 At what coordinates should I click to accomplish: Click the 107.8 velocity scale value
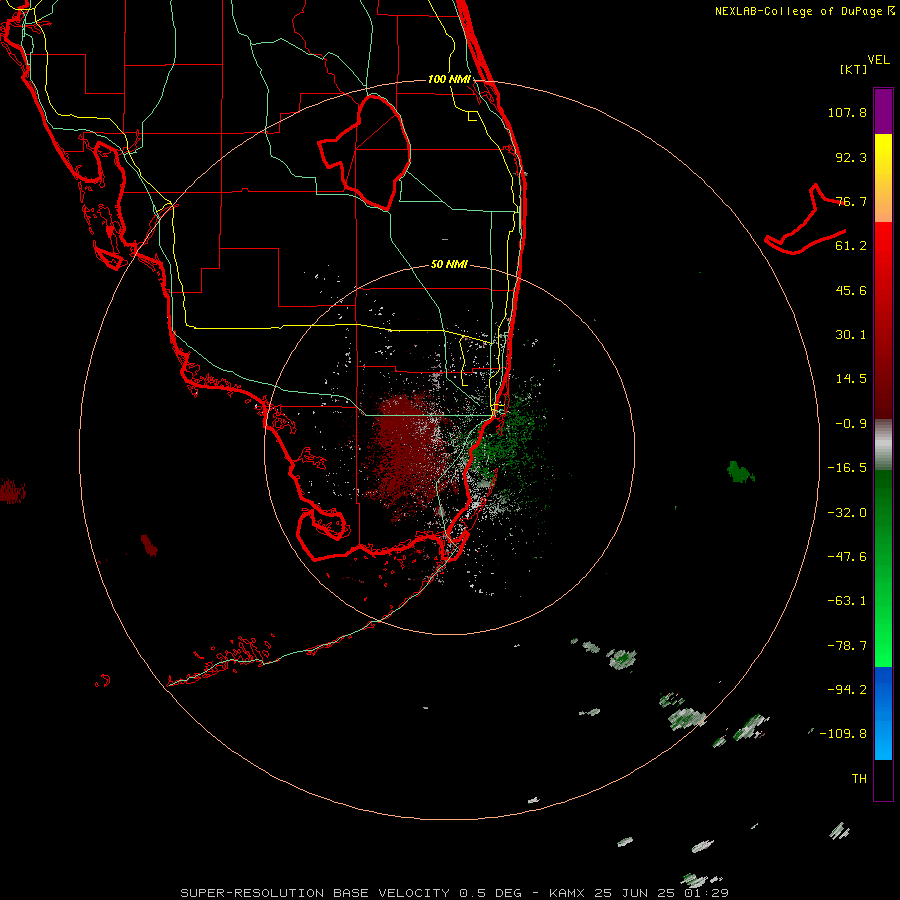(x=847, y=112)
